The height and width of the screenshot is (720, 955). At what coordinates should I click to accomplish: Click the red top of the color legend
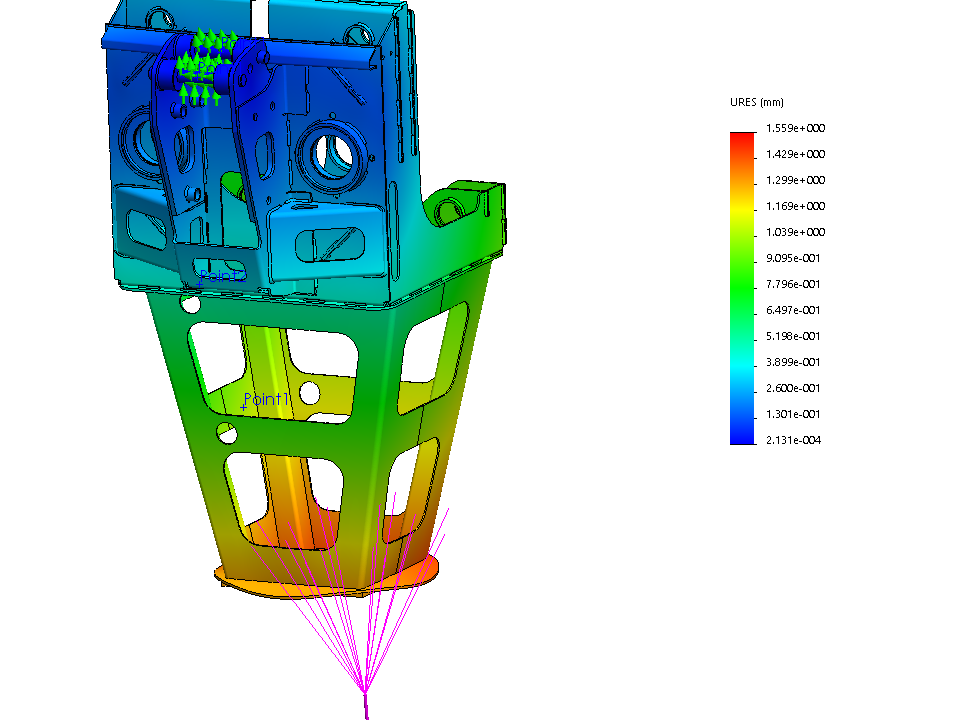coord(743,139)
